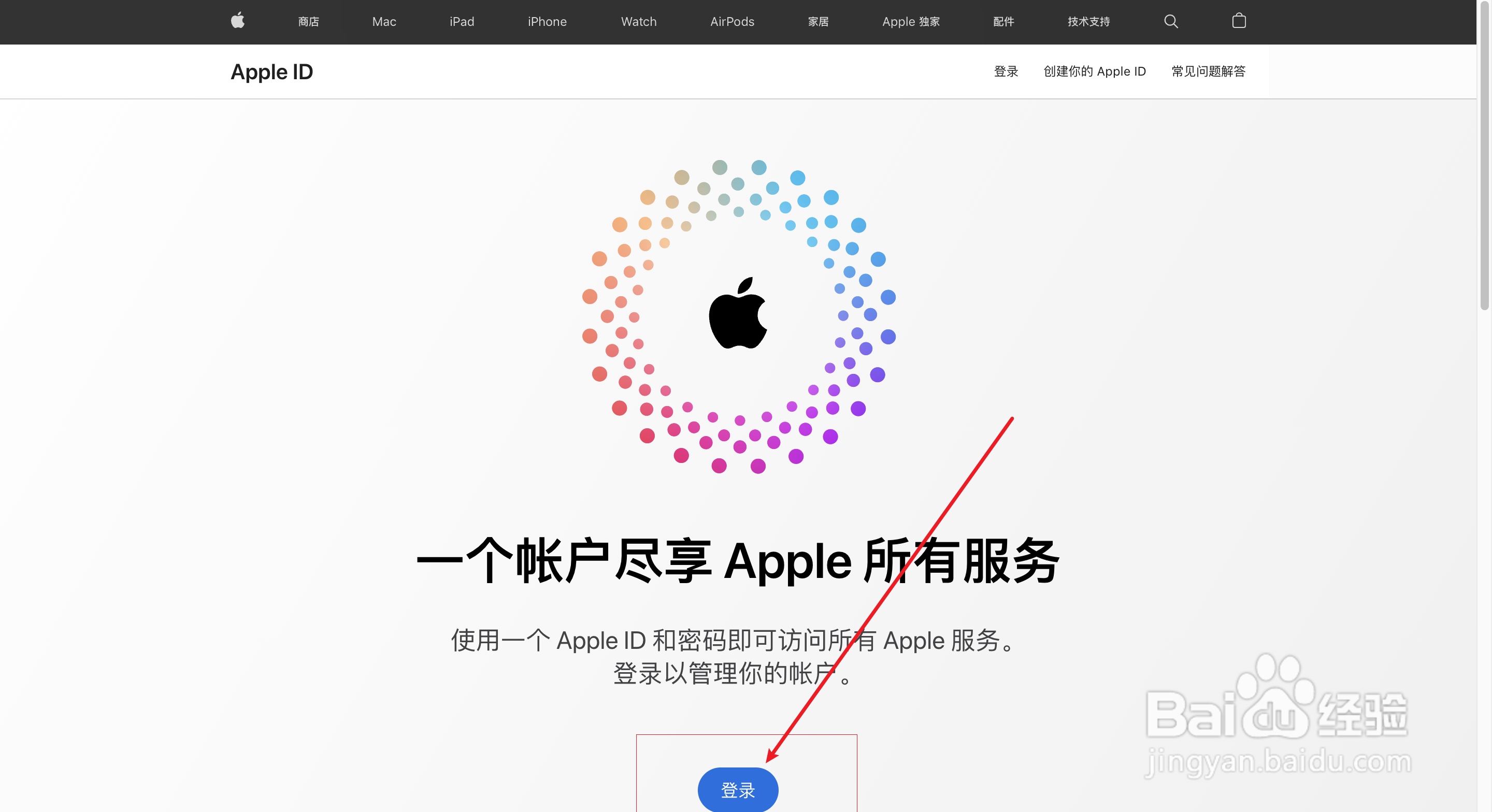
Task: Open the Watch menu item
Action: tap(639, 22)
